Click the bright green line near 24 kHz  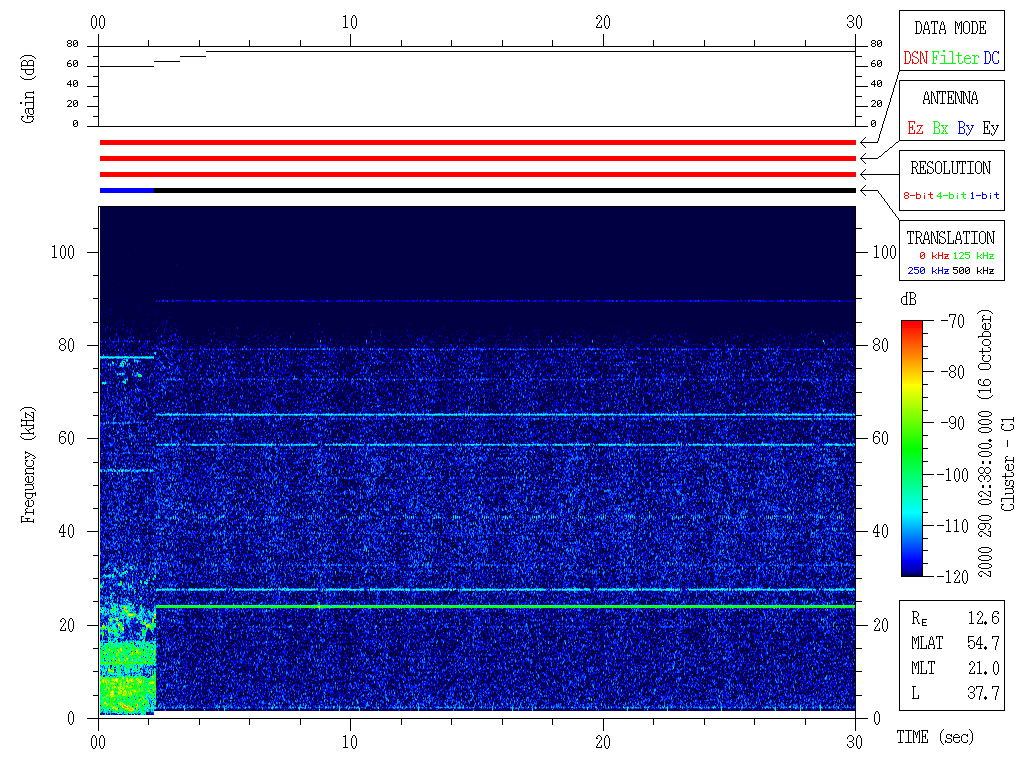pos(500,607)
